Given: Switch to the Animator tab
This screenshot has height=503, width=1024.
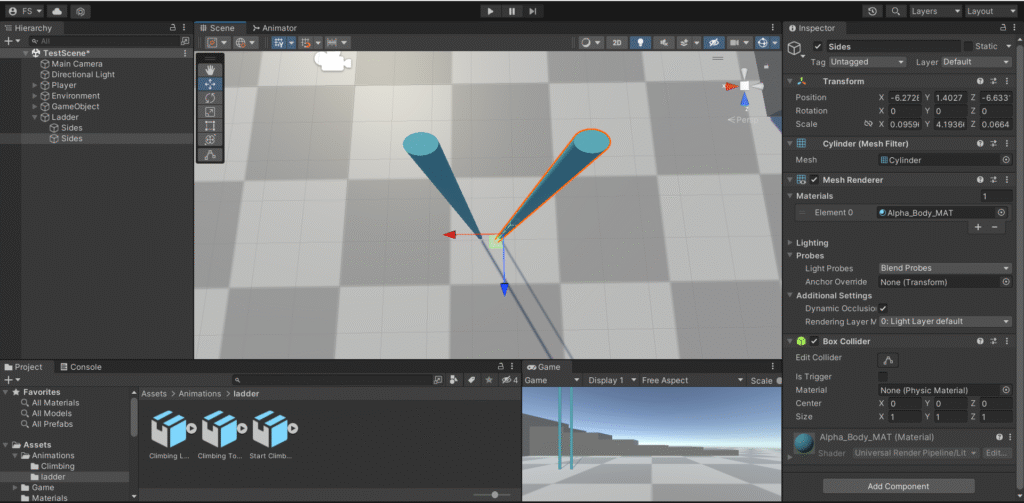Looking at the screenshot, I should click(274, 28).
